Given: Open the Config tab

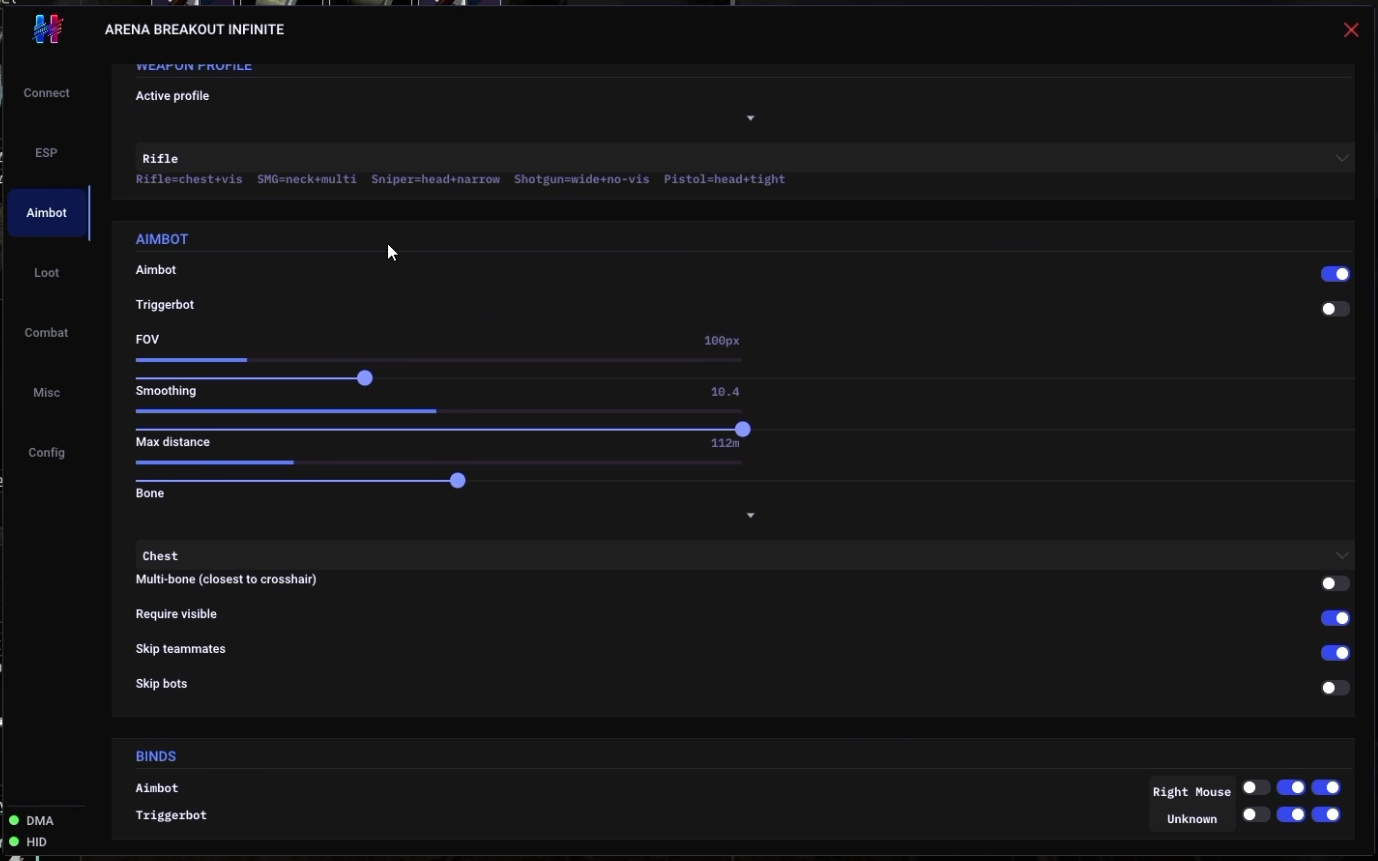Looking at the screenshot, I should tap(47, 453).
